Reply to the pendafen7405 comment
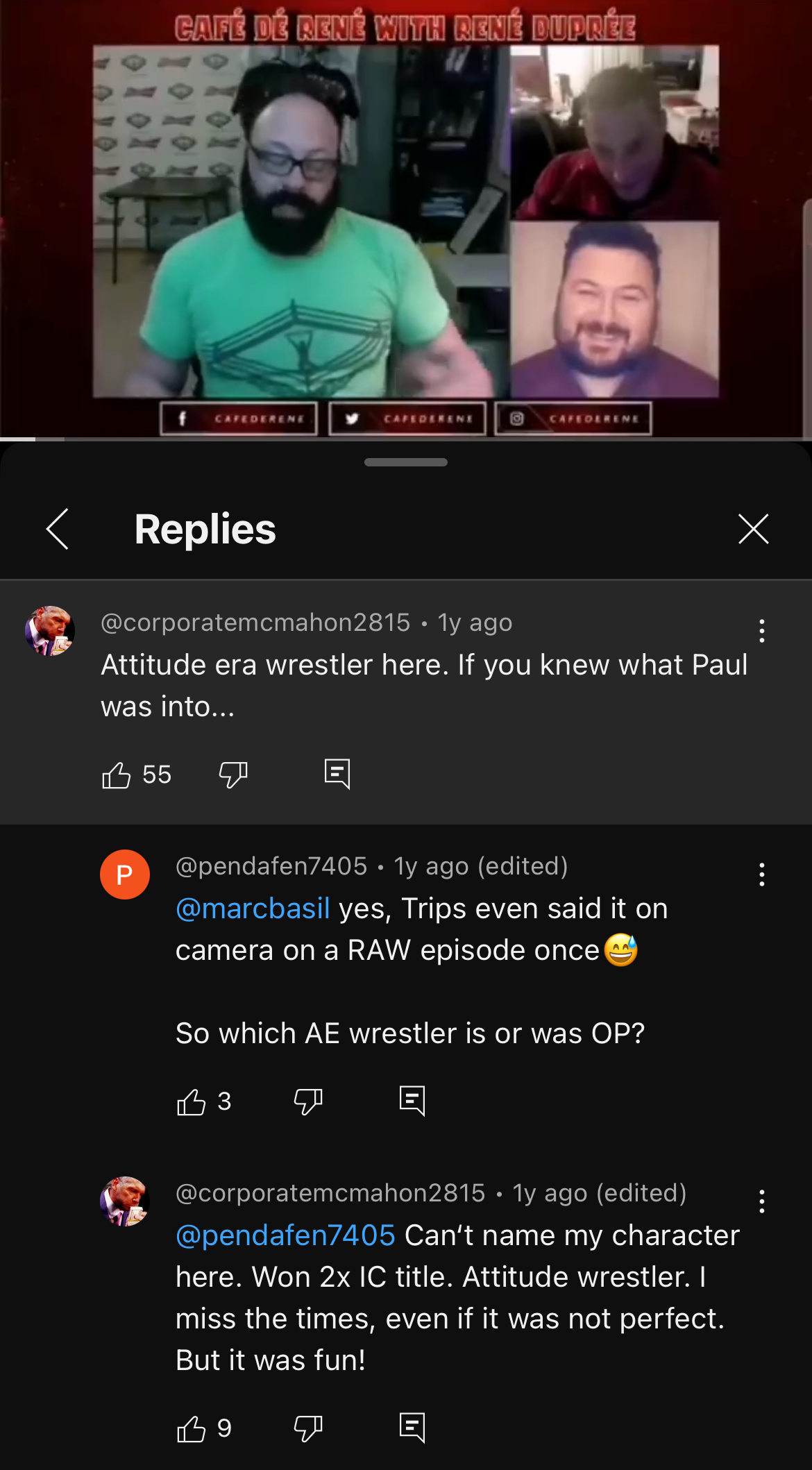Screen dimensions: 812x1470 click(x=412, y=1101)
